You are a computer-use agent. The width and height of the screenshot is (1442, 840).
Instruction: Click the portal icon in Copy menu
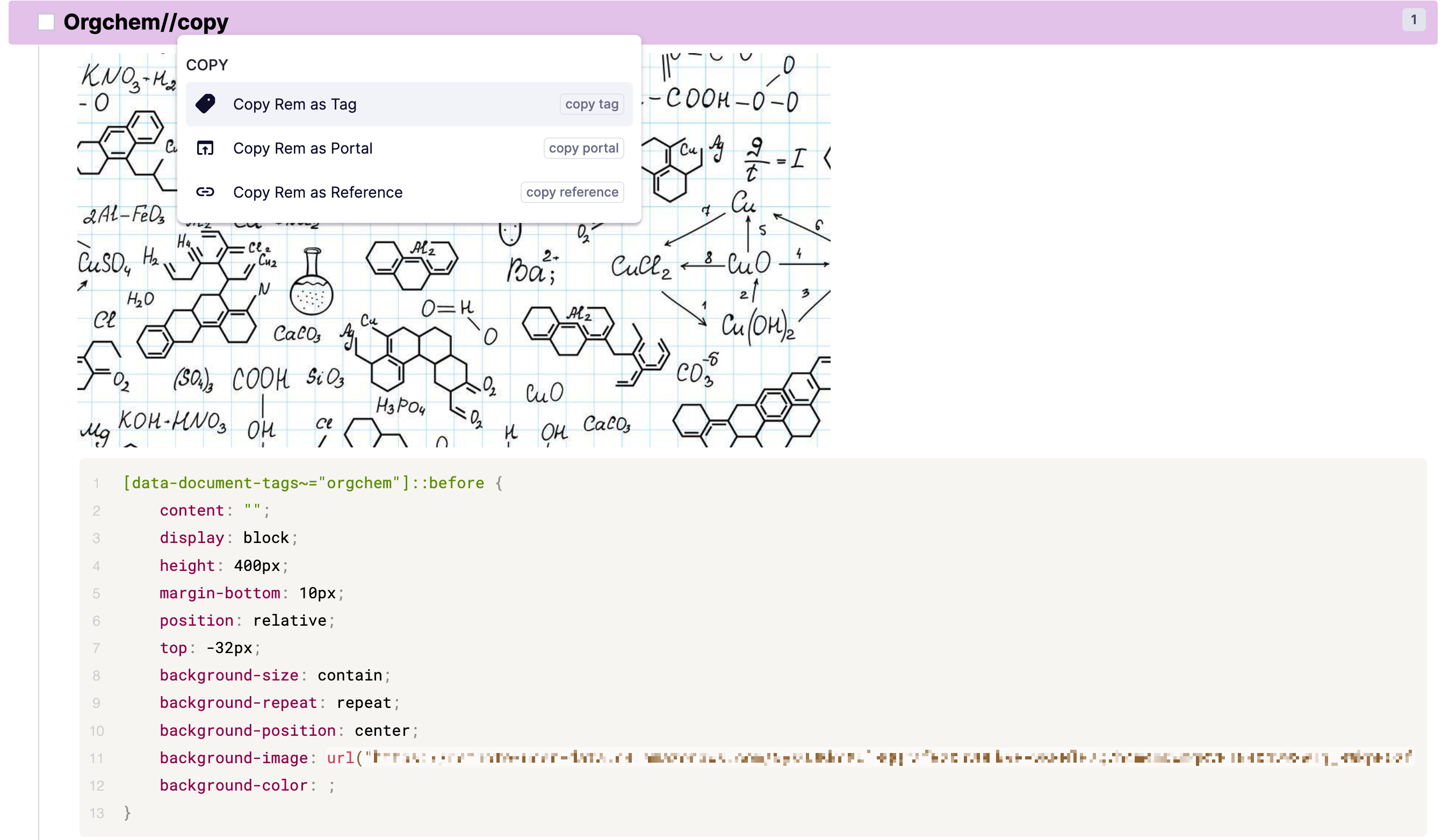(205, 148)
